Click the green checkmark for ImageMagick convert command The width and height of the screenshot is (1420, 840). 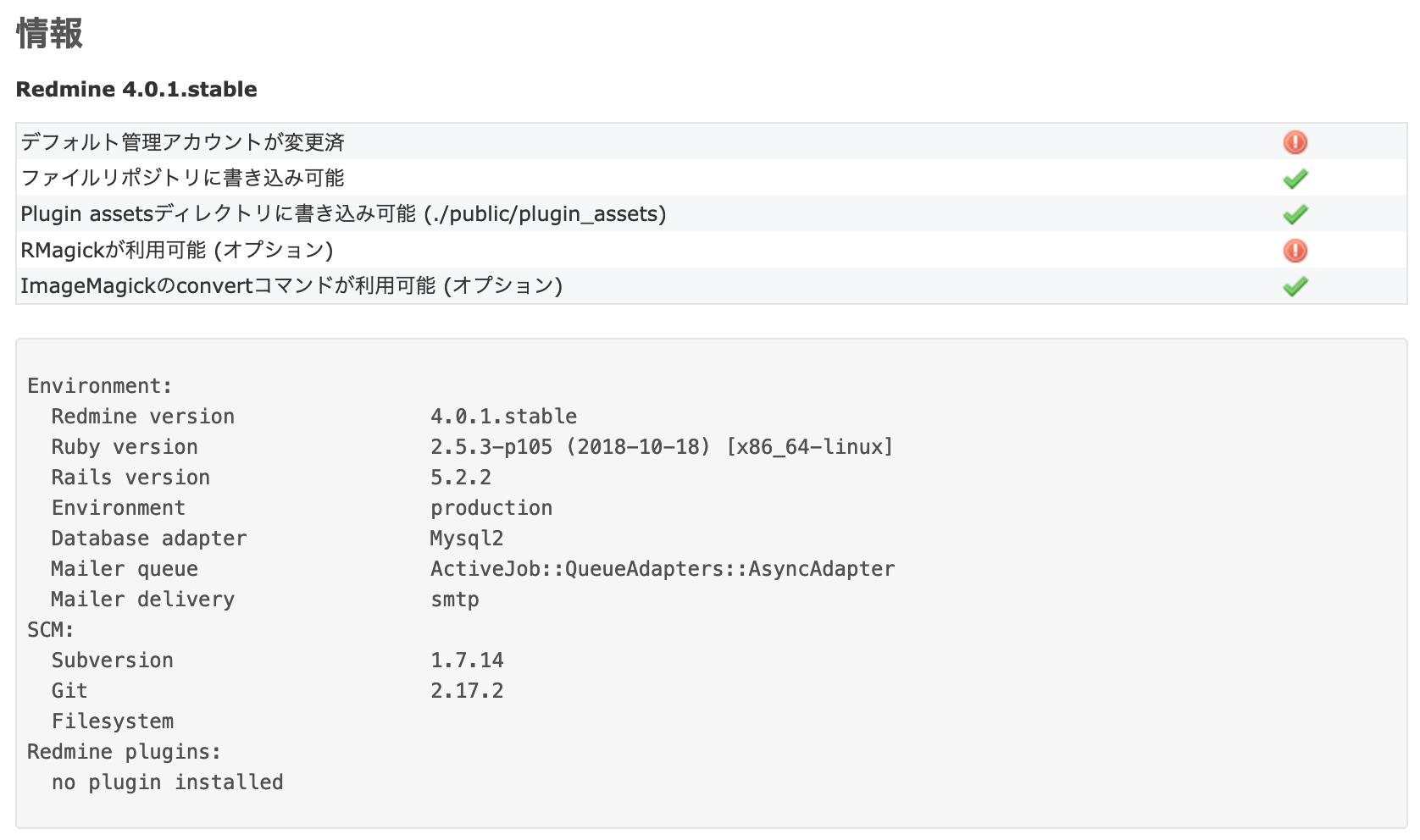(x=1294, y=286)
